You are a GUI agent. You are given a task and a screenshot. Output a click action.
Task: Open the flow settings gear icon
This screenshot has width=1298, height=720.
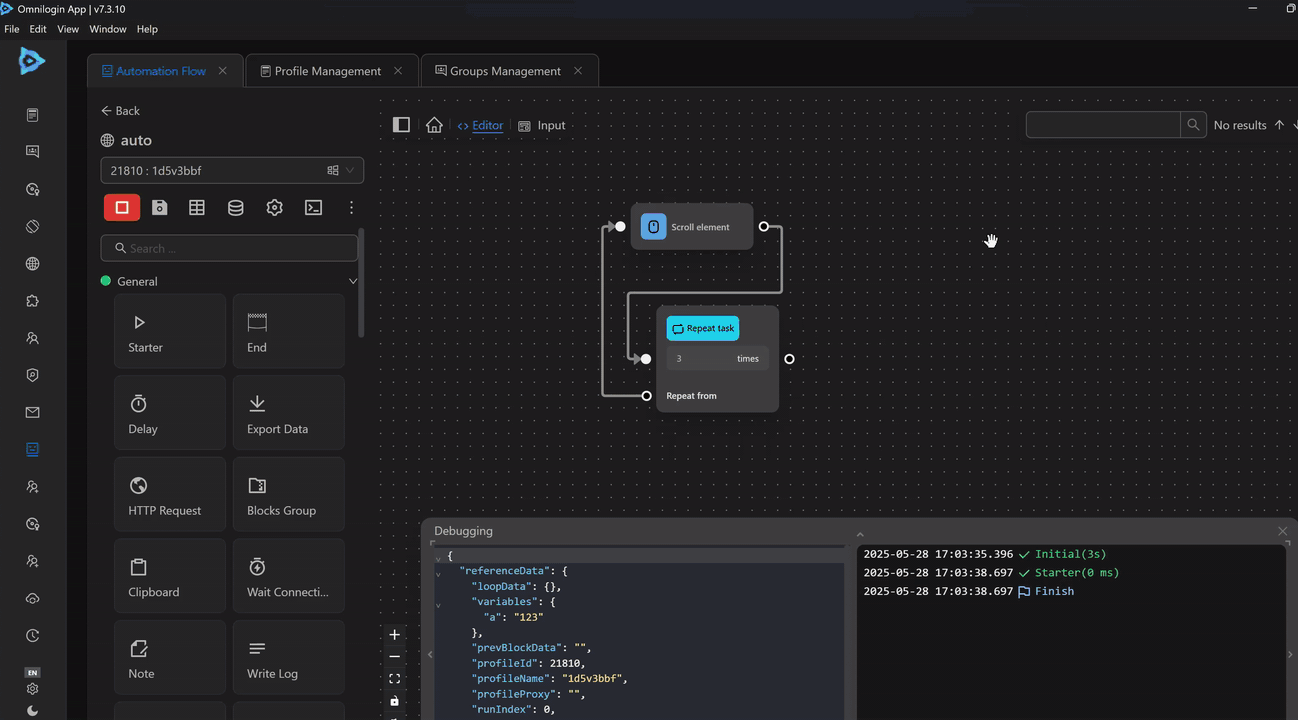pos(274,207)
